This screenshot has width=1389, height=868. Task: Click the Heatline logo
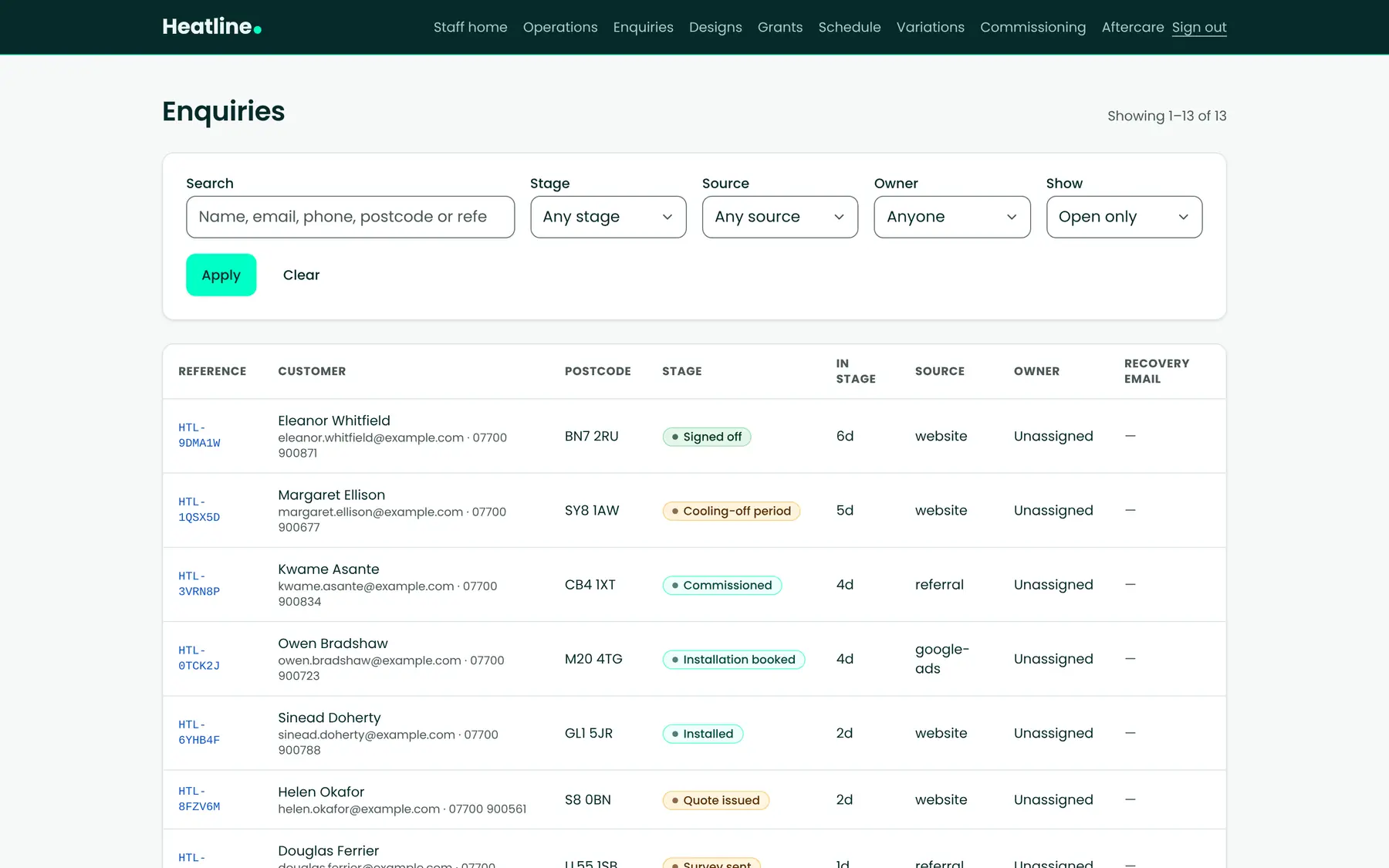(x=211, y=27)
